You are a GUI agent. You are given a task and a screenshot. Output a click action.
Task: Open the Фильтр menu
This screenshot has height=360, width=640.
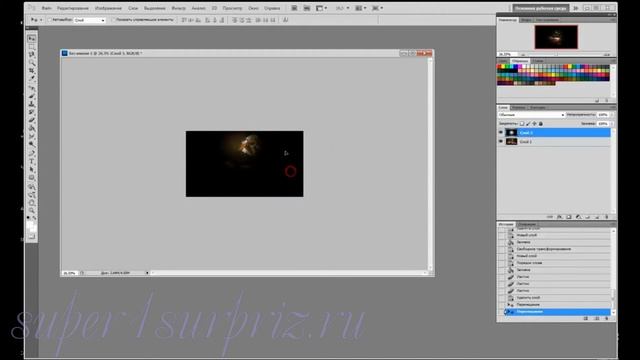[178, 8]
